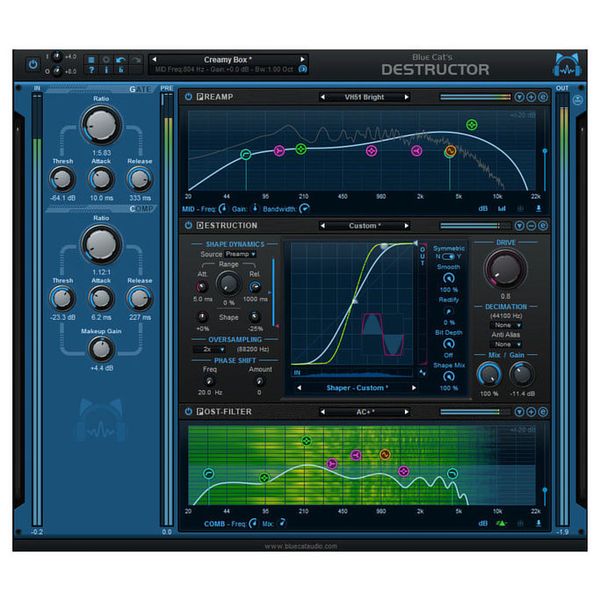Go to the preset after Creamy Box
The image size is (600, 600).
(302, 59)
